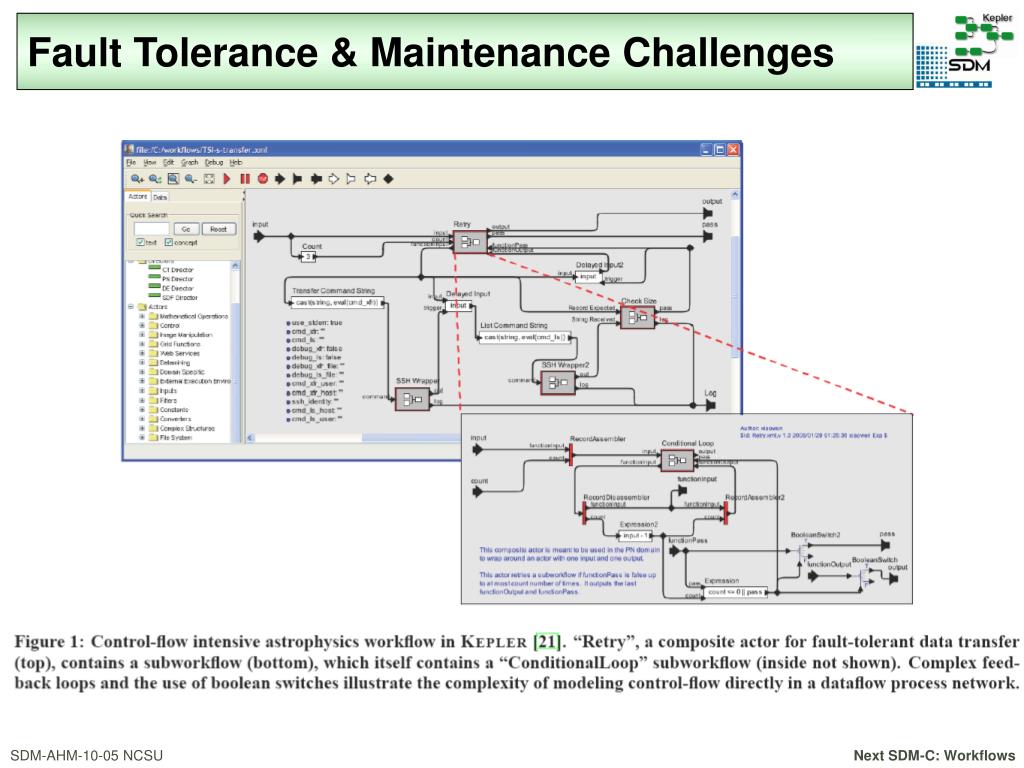Expand the Mathematical Operations folder
The image size is (1024, 768).
pyautogui.click(x=142, y=316)
